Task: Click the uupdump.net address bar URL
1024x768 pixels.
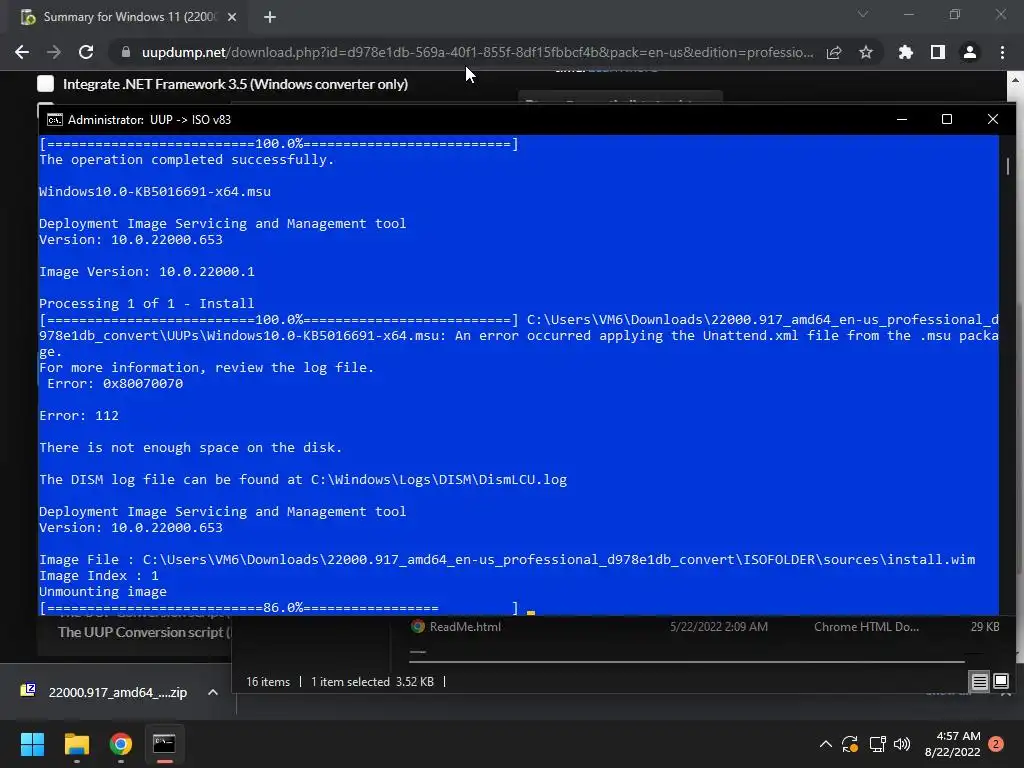Action: click(x=477, y=52)
